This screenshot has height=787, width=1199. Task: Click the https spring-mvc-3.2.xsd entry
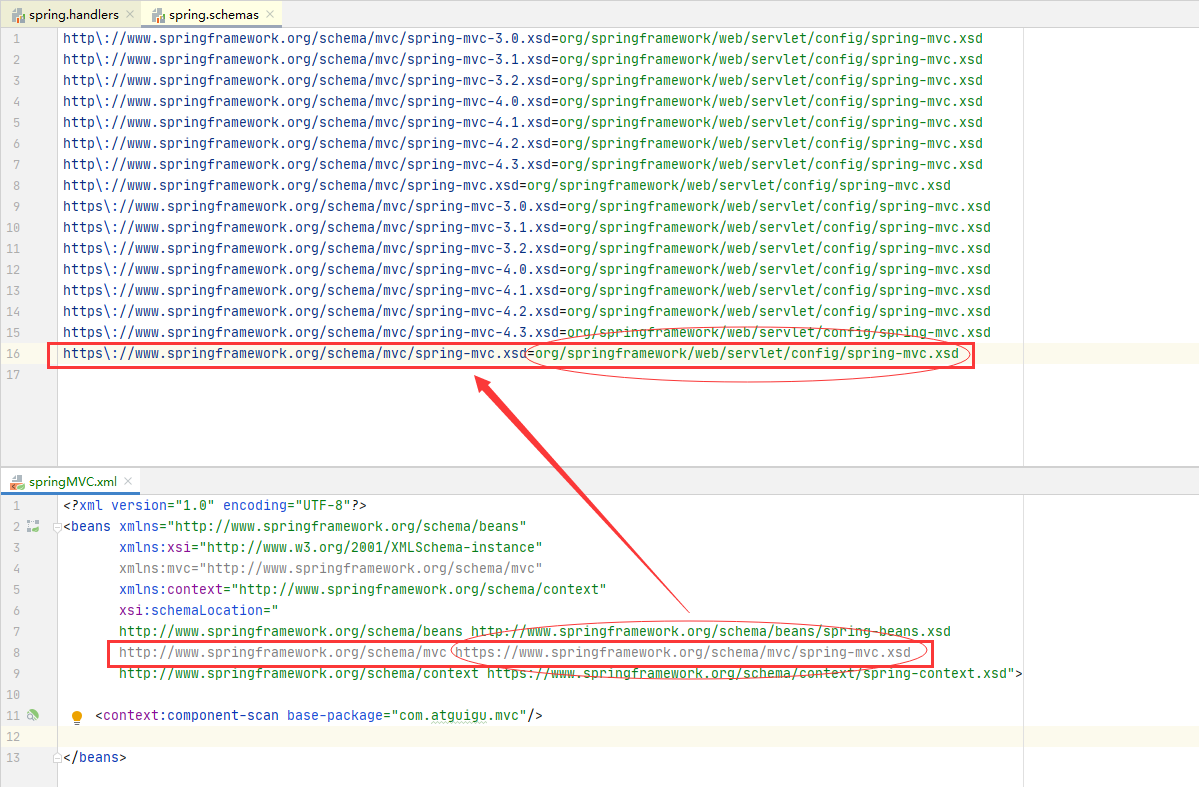pos(527,249)
